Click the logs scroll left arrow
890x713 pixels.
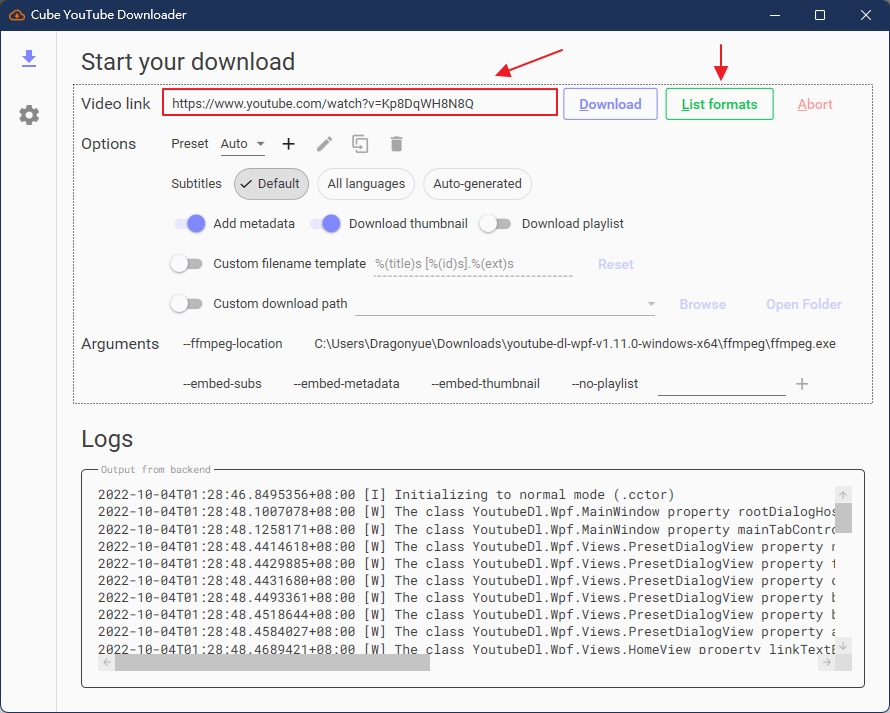click(x=107, y=662)
